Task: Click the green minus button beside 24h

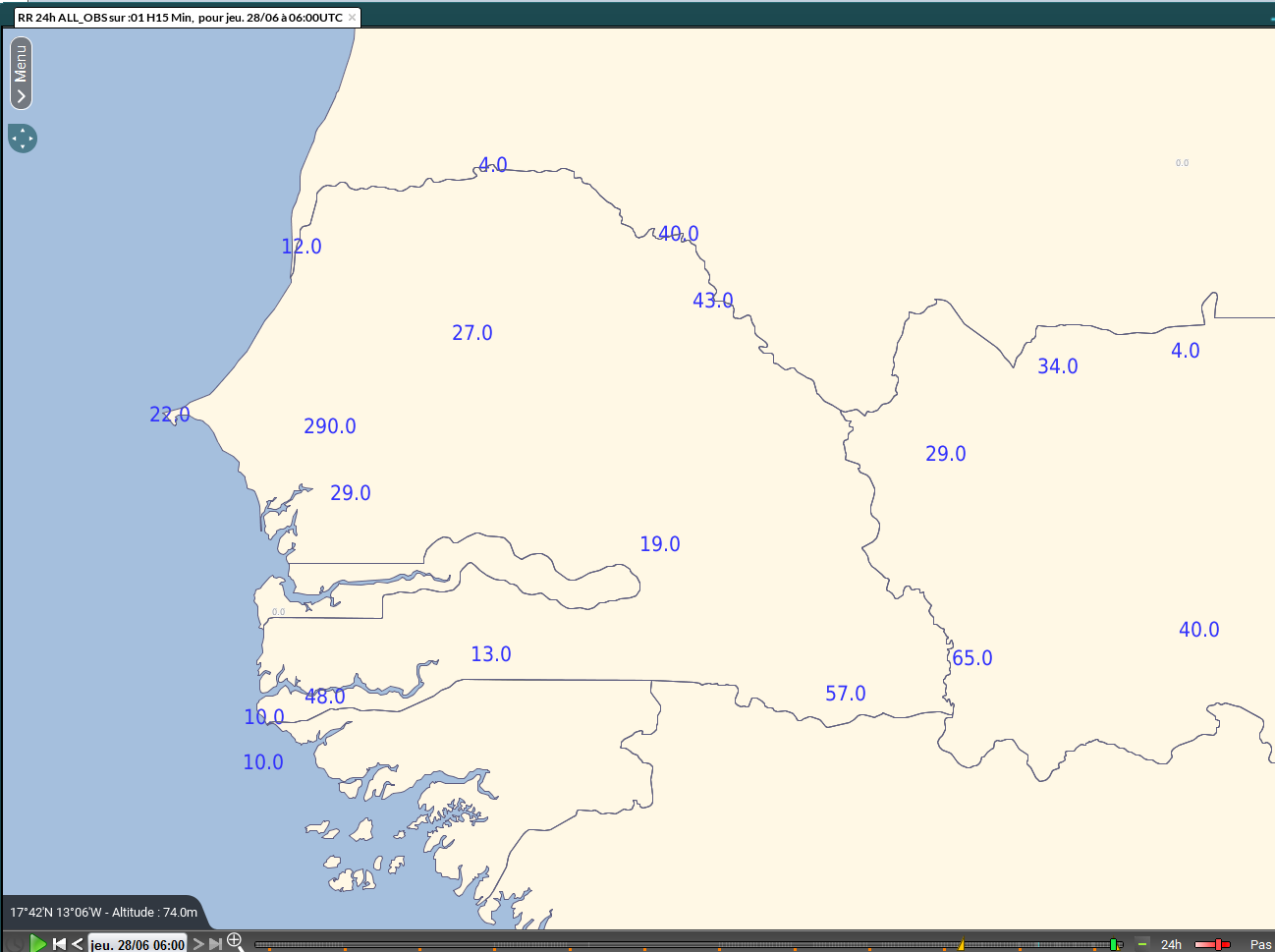Action: [x=1142, y=944]
